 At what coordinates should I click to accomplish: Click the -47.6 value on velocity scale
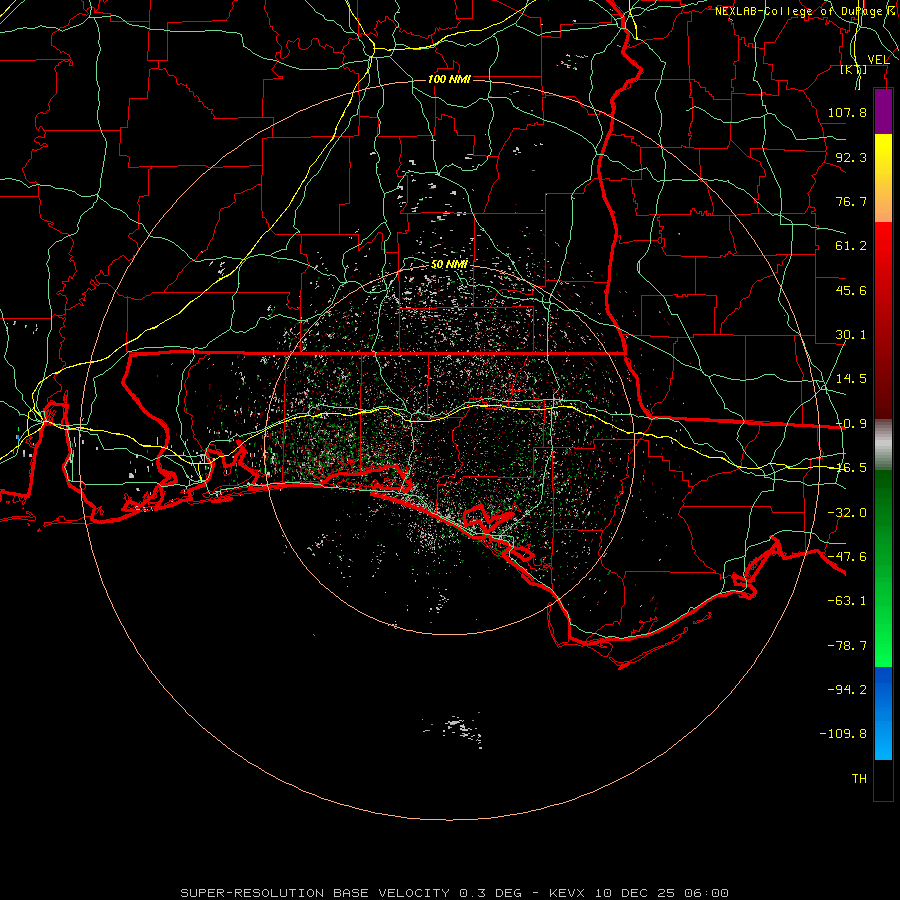click(x=847, y=557)
